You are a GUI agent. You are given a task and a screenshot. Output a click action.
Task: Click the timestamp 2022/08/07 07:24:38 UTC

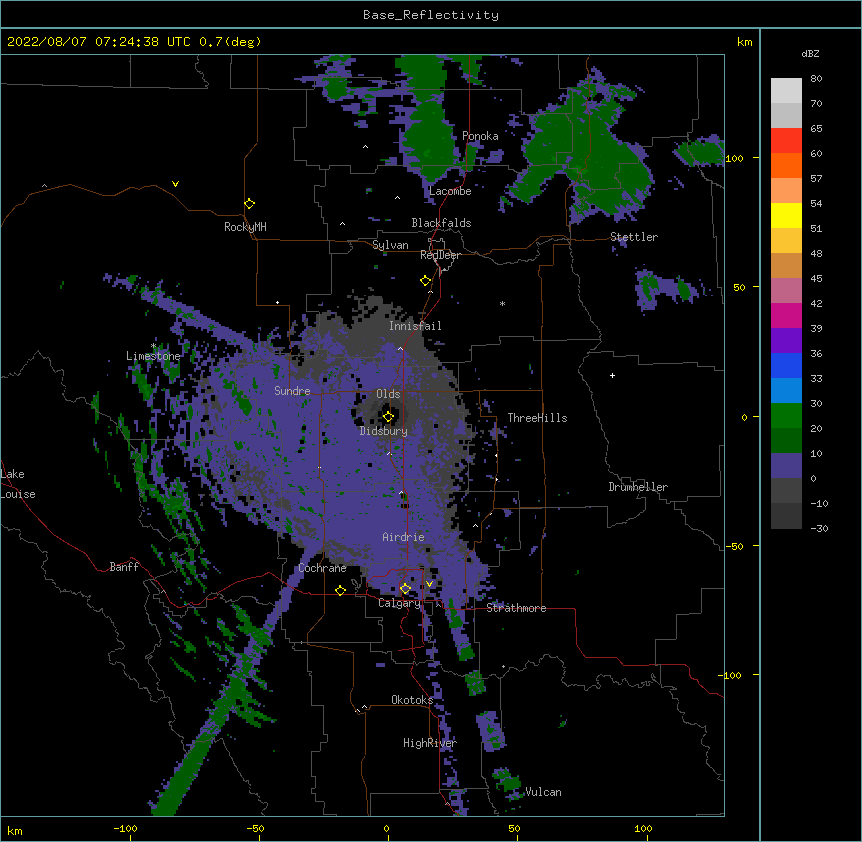(98, 42)
